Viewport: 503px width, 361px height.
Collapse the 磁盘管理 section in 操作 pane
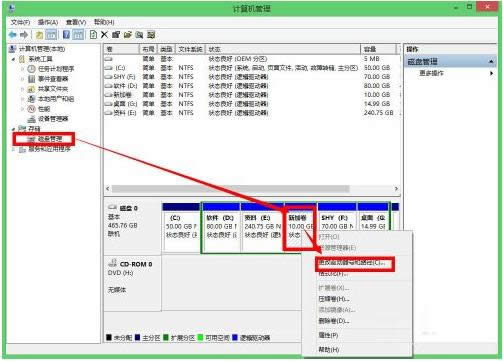coord(491,61)
